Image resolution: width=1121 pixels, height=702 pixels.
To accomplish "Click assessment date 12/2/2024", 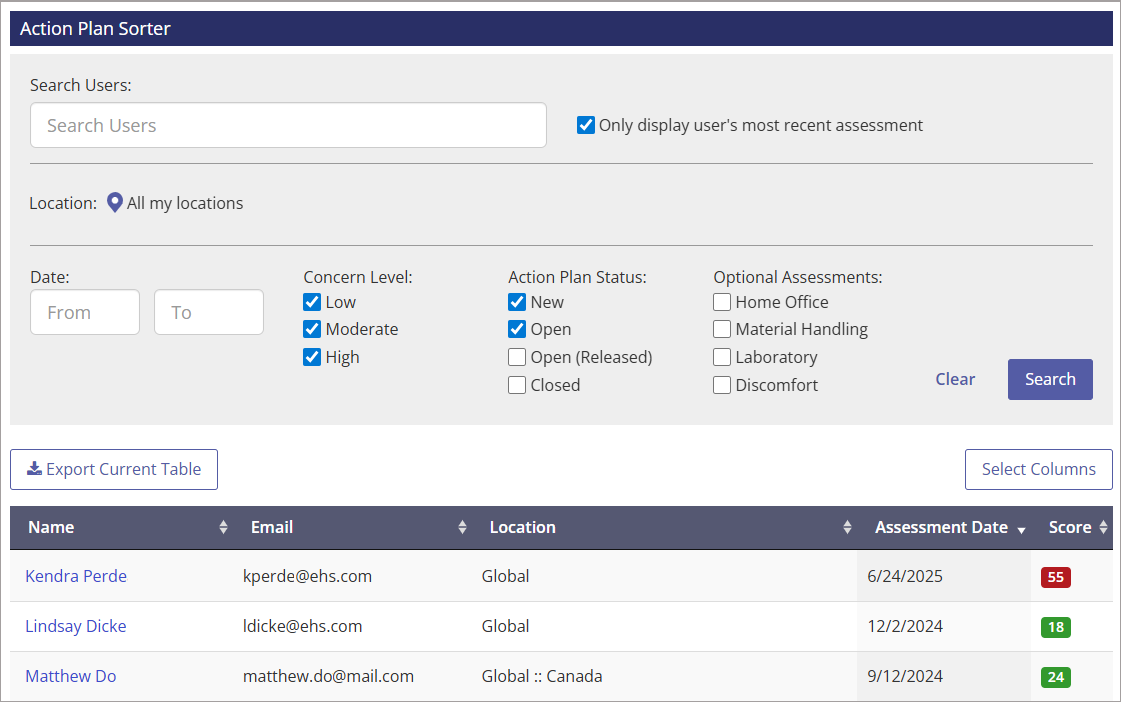I will pyautogui.click(x=905, y=626).
